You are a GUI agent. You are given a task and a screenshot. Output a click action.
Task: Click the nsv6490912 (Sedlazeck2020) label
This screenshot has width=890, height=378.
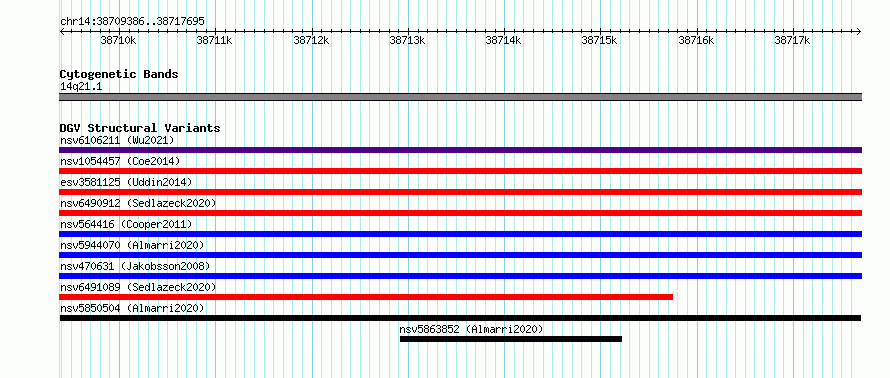click(x=138, y=203)
